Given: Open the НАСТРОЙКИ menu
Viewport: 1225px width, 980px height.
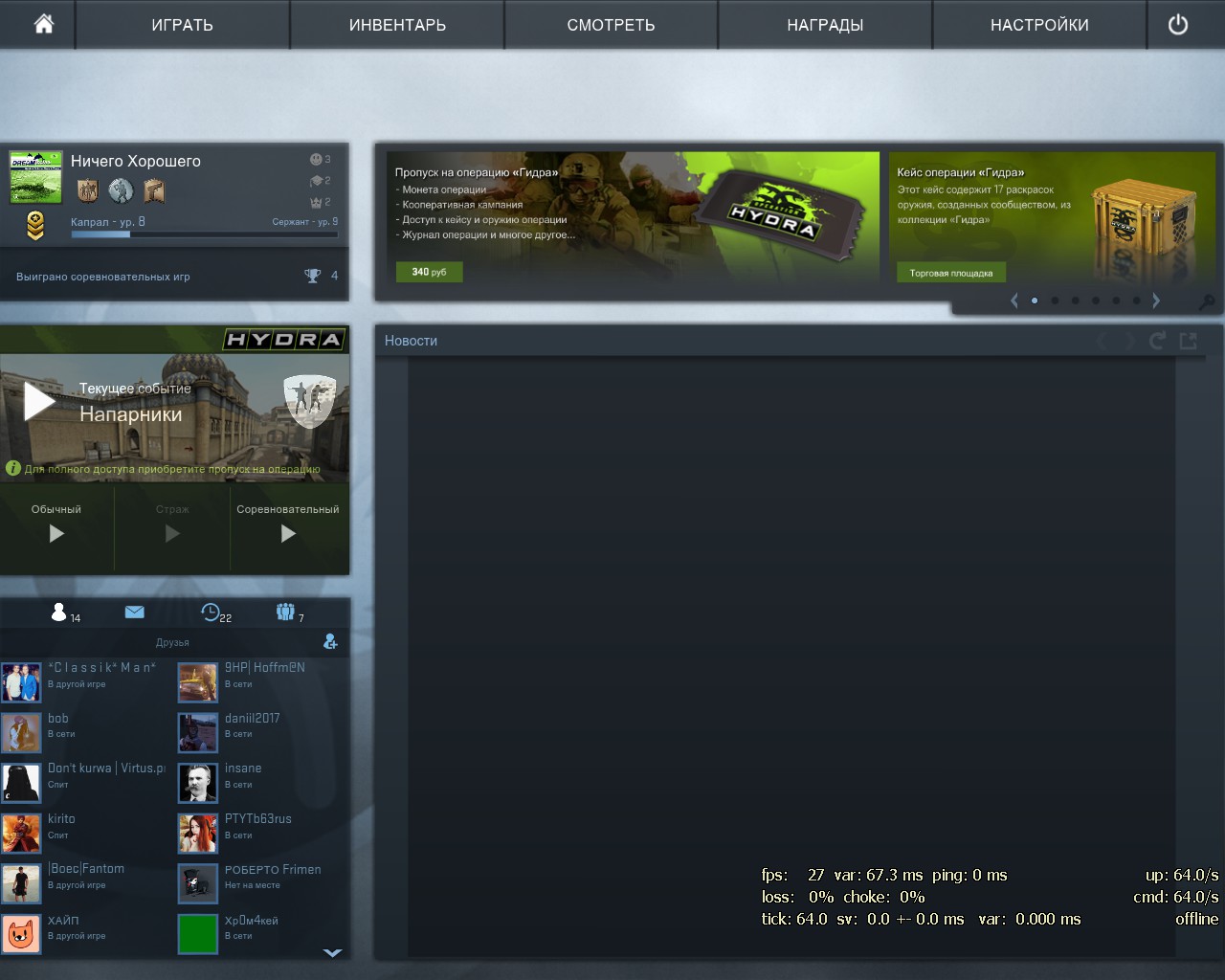Looking at the screenshot, I should 1039,25.
